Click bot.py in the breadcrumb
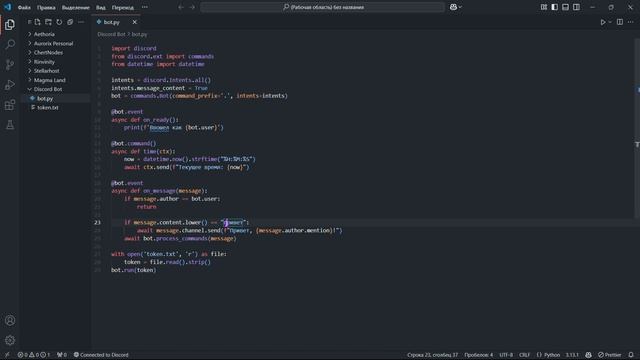Screen dimensions: 640x360 (139, 35)
